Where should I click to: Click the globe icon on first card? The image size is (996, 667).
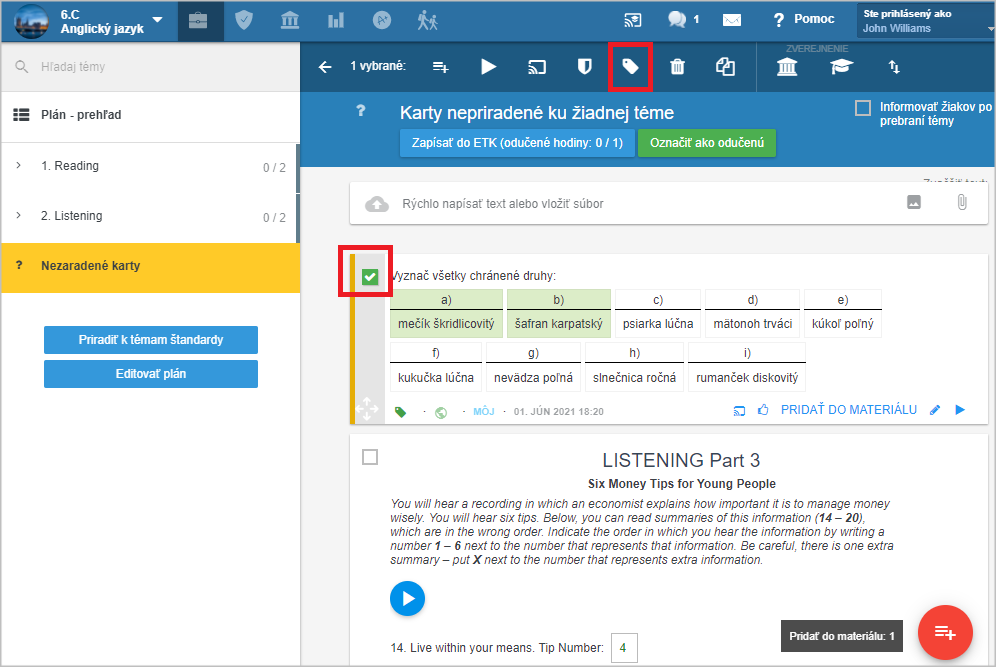(x=441, y=413)
